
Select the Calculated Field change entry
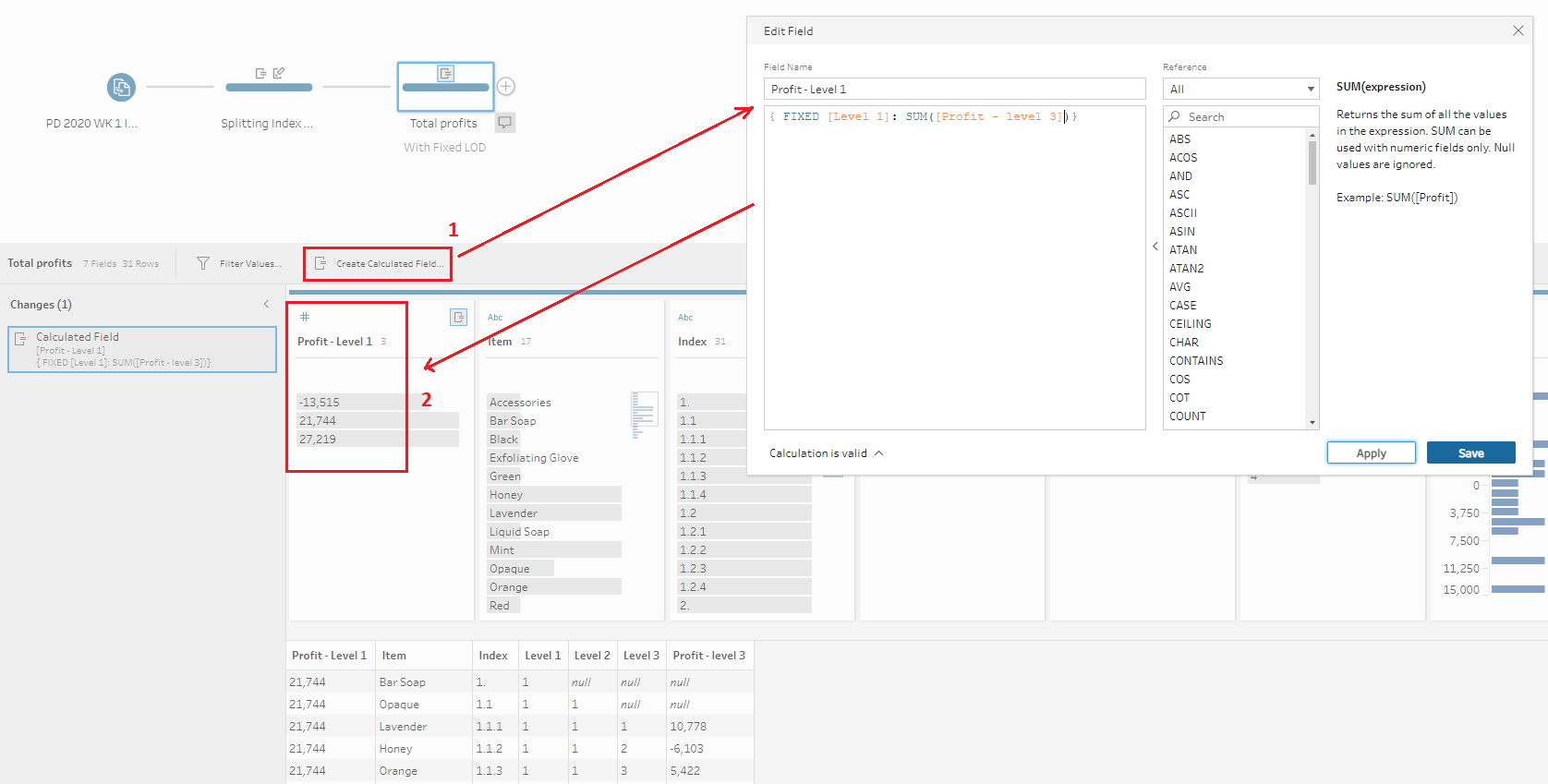(142, 349)
